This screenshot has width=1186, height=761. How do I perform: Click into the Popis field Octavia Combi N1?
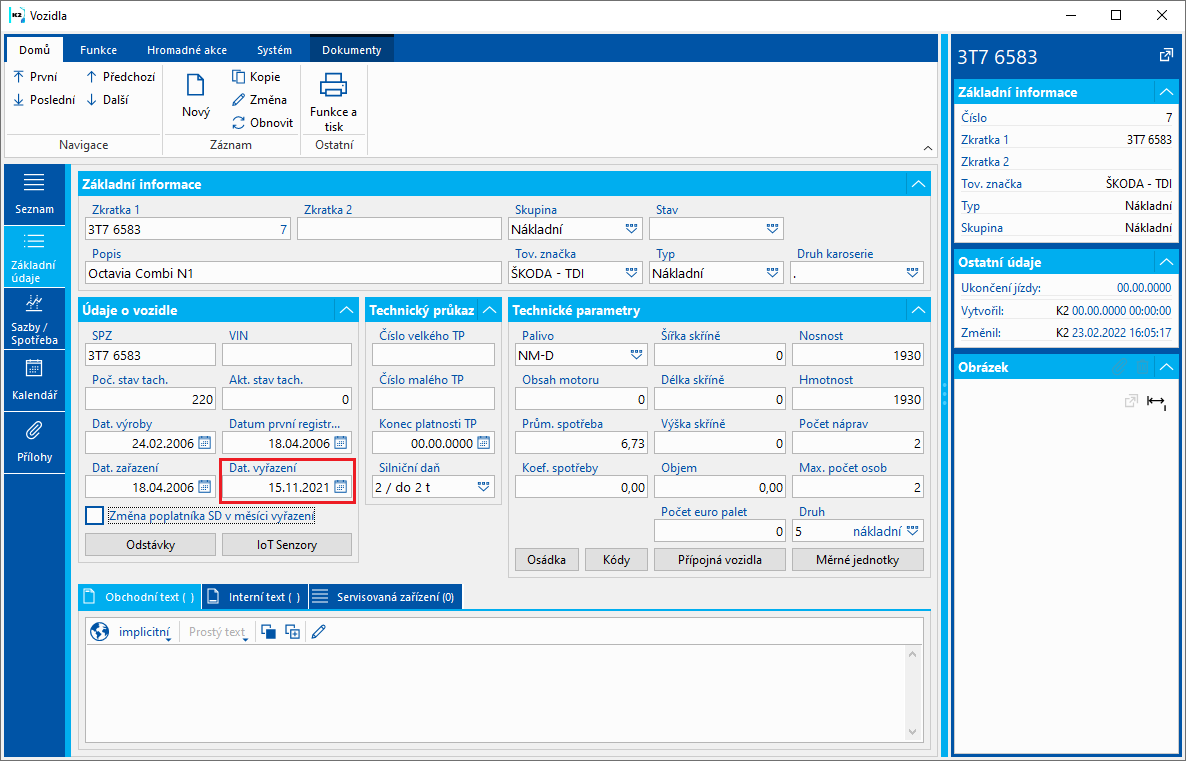293,273
